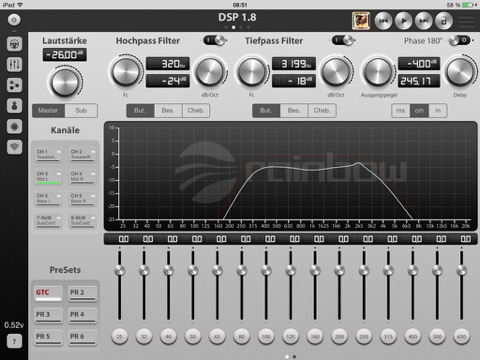Choose But. type for Hochpass filter
Screen dimensions: 480x360
[x=140, y=110]
